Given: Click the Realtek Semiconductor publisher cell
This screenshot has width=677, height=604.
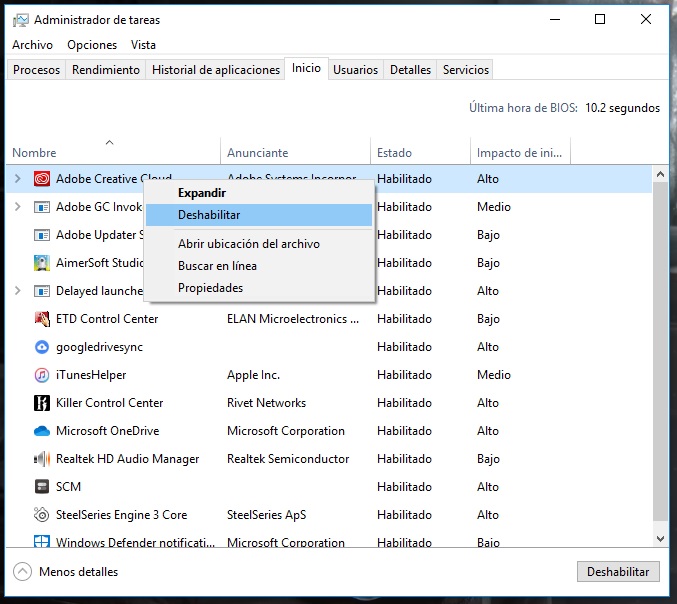Looking at the screenshot, I should point(288,459).
